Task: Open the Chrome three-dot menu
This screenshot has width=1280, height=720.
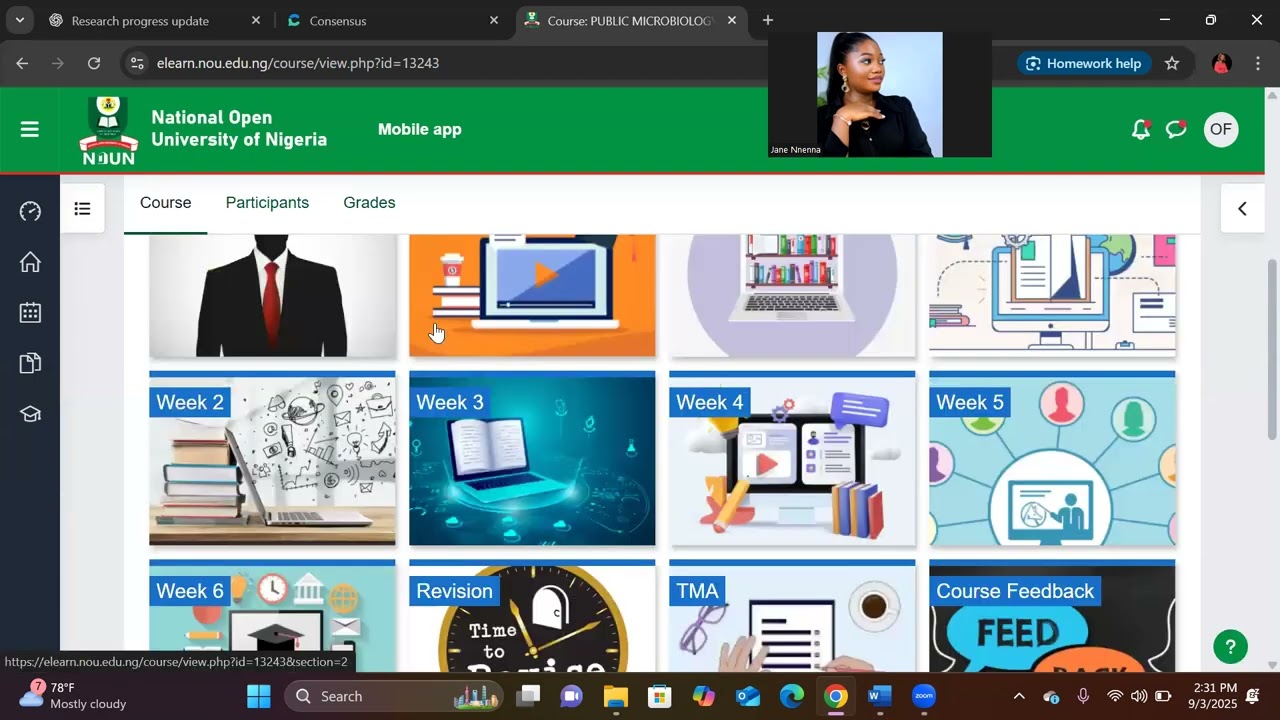Action: pos(1258,63)
